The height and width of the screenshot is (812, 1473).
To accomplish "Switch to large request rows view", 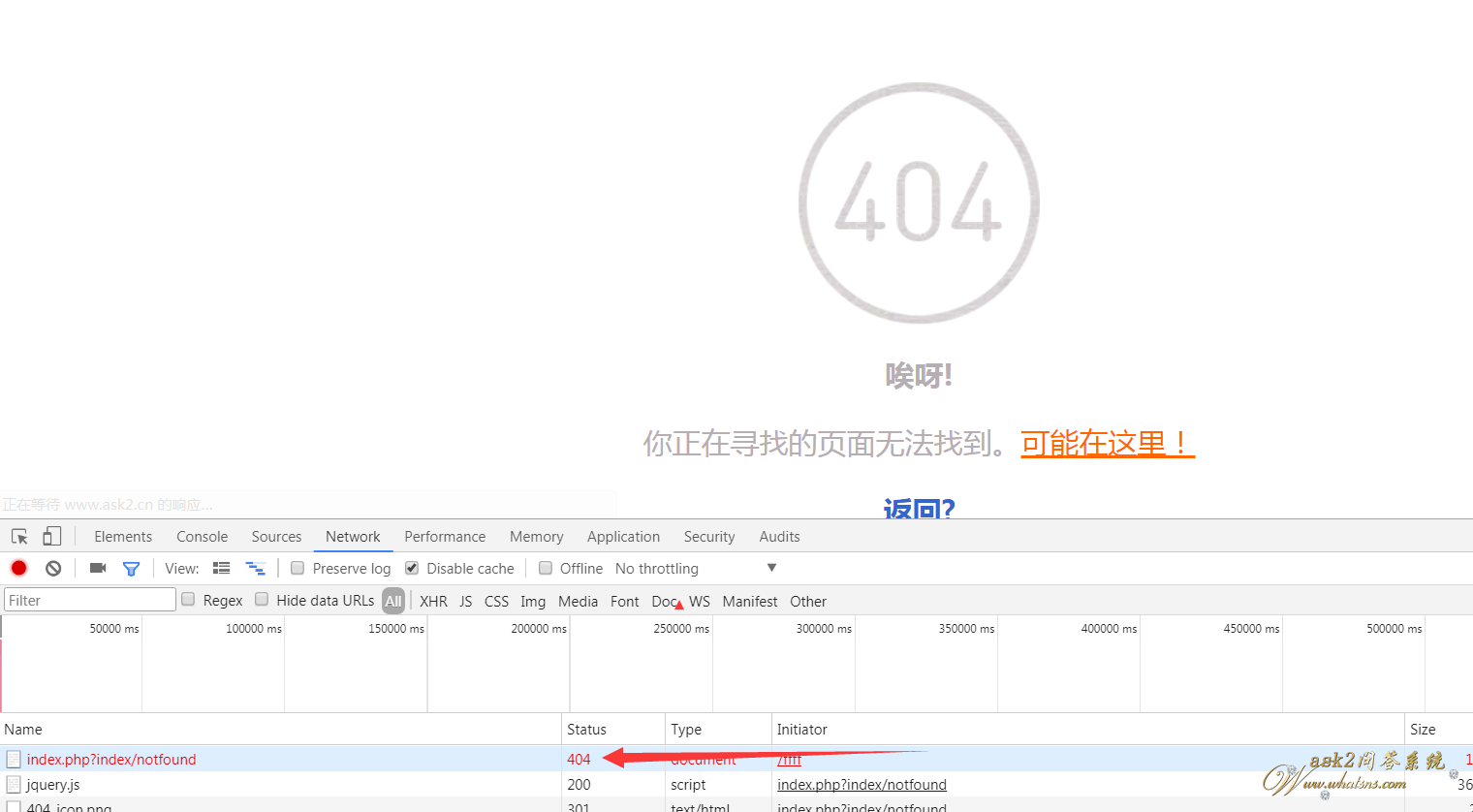I will click(x=222, y=569).
